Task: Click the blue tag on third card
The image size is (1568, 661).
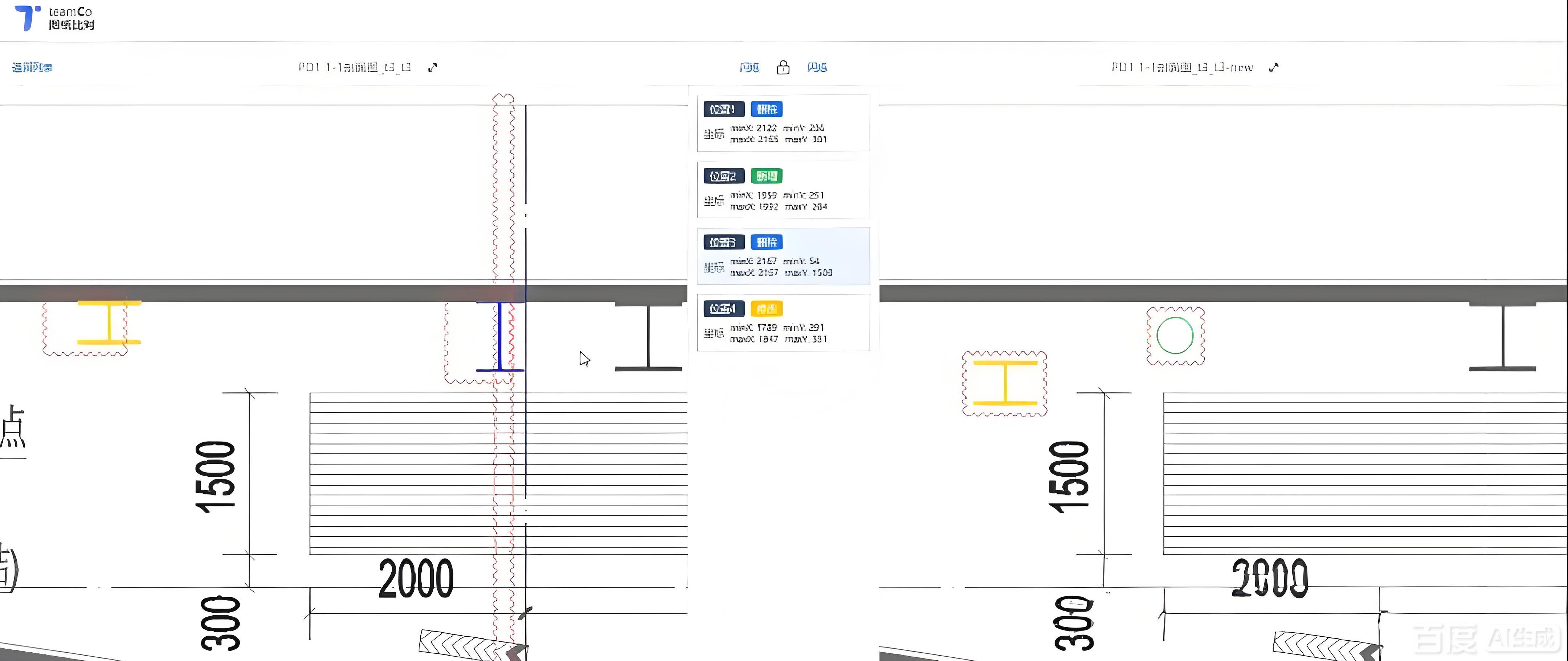Action: [766, 243]
